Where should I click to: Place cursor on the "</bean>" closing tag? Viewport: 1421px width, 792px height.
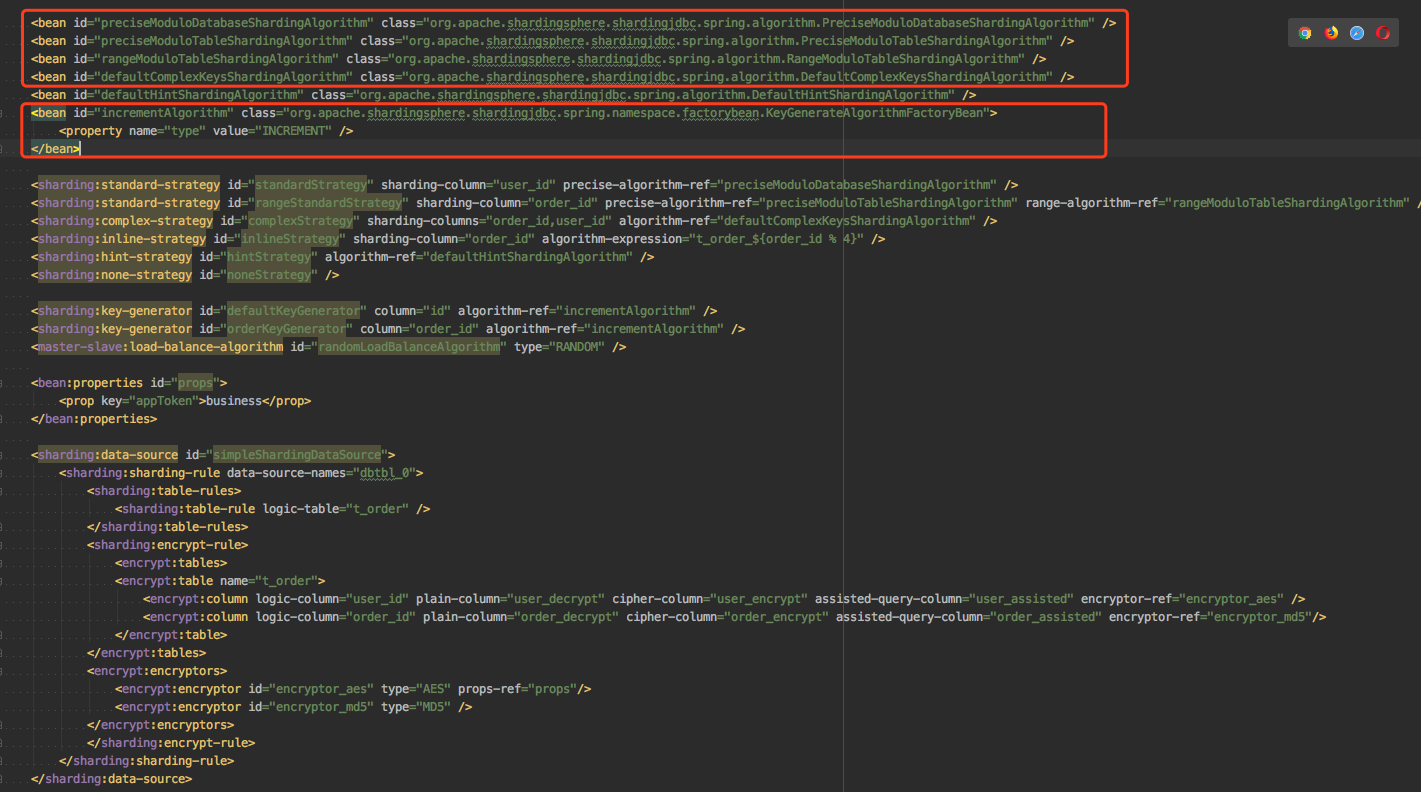[56, 149]
